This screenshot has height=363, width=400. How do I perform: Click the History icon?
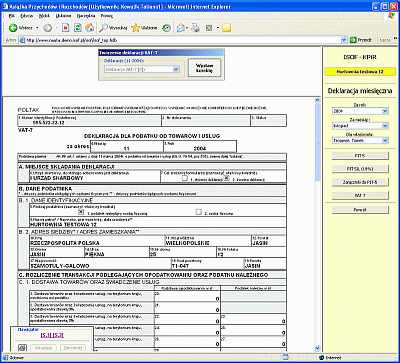[166, 28]
